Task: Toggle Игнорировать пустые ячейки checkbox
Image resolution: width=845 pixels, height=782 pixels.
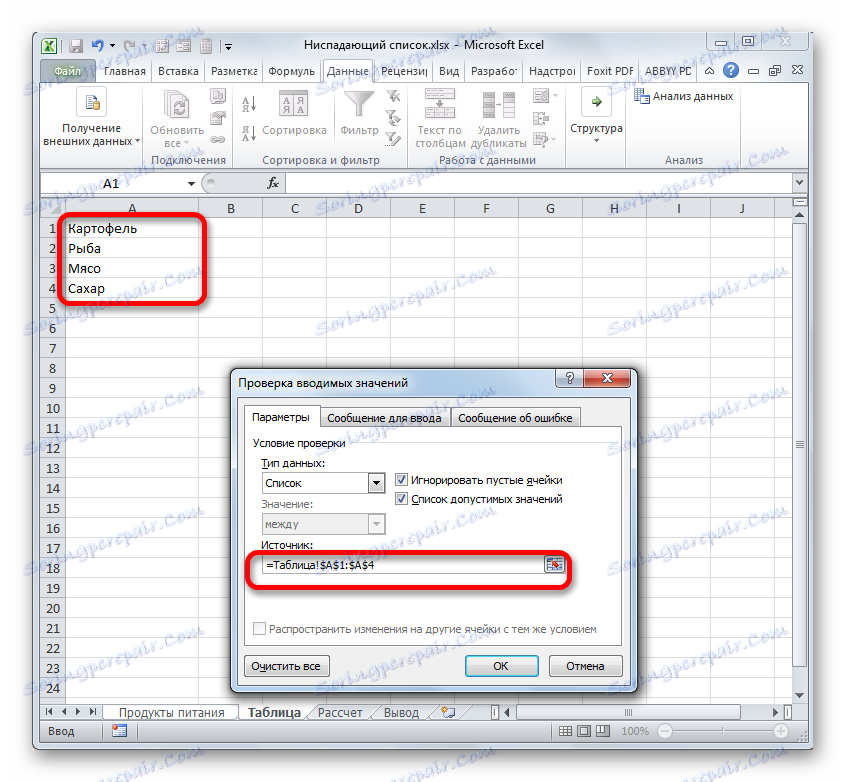Action: (401, 479)
